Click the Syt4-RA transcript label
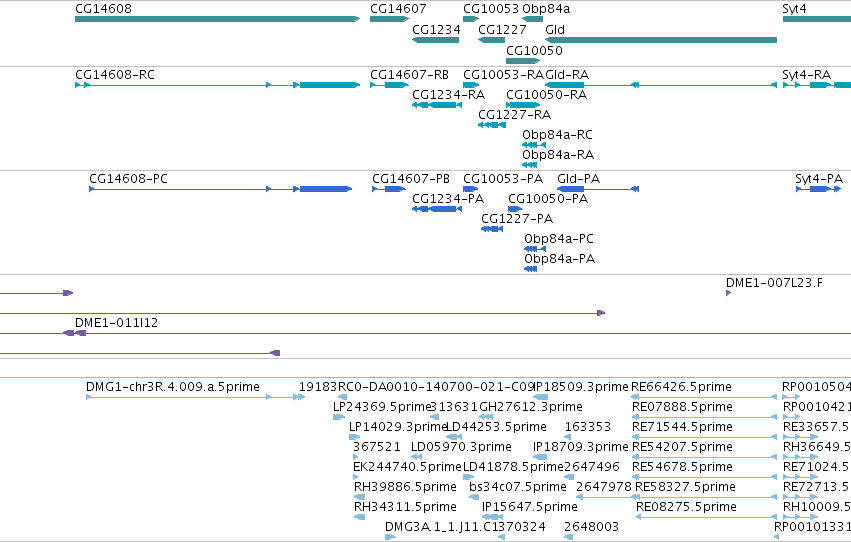The image size is (851, 542). [x=806, y=74]
